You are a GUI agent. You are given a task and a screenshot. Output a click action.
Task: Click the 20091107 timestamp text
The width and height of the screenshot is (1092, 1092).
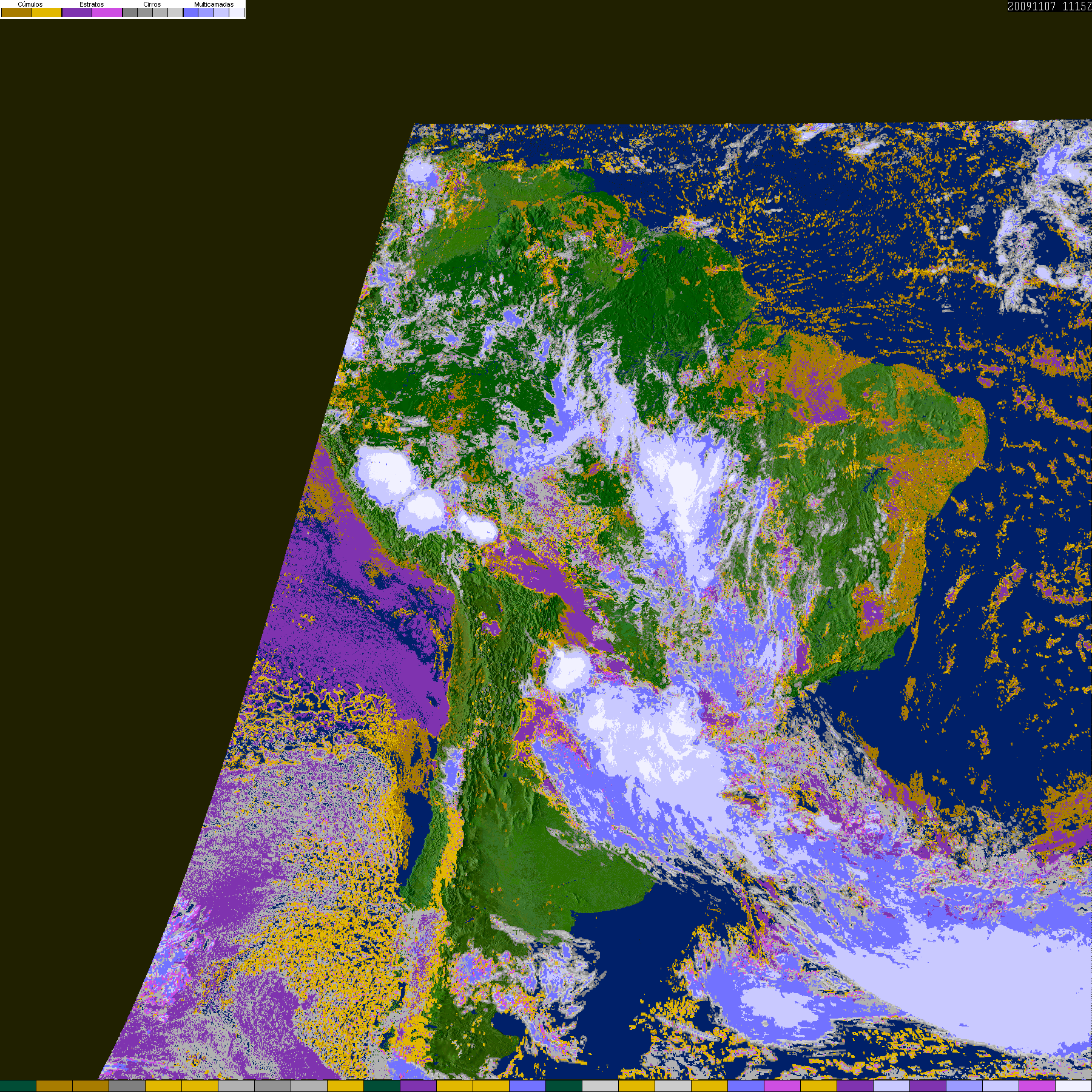click(1031, 7)
